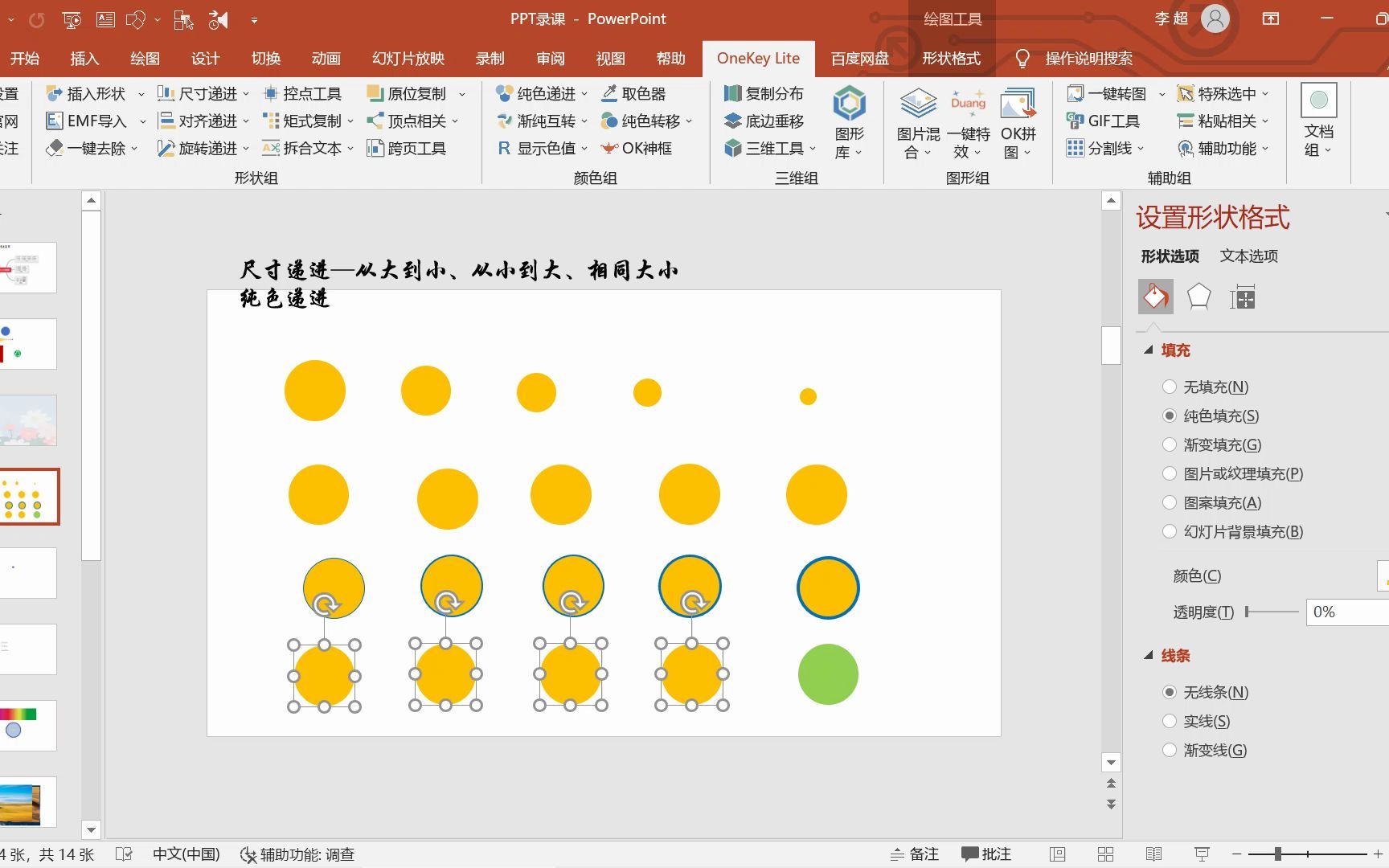The height and width of the screenshot is (868, 1389).
Task: Expand the 对齐递进 dropdown
Action: (x=246, y=121)
